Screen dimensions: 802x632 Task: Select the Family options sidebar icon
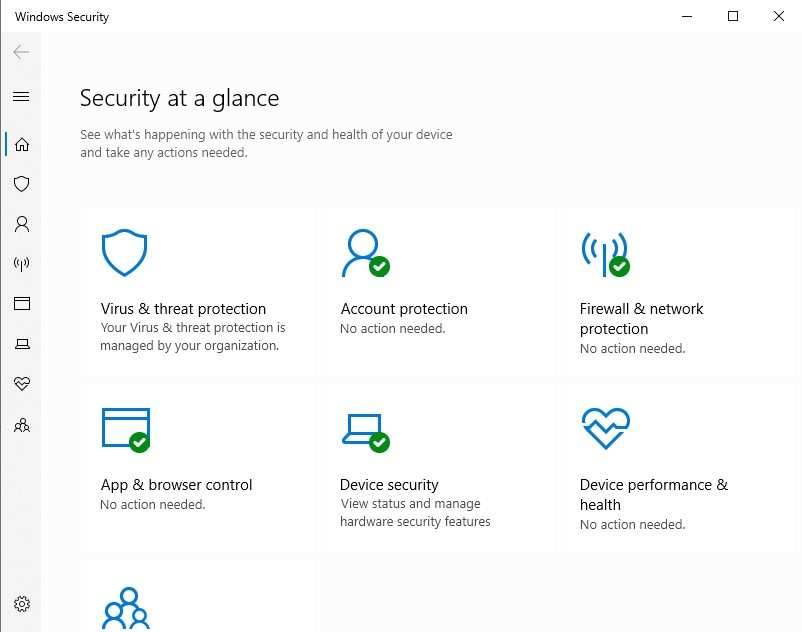click(x=21, y=425)
